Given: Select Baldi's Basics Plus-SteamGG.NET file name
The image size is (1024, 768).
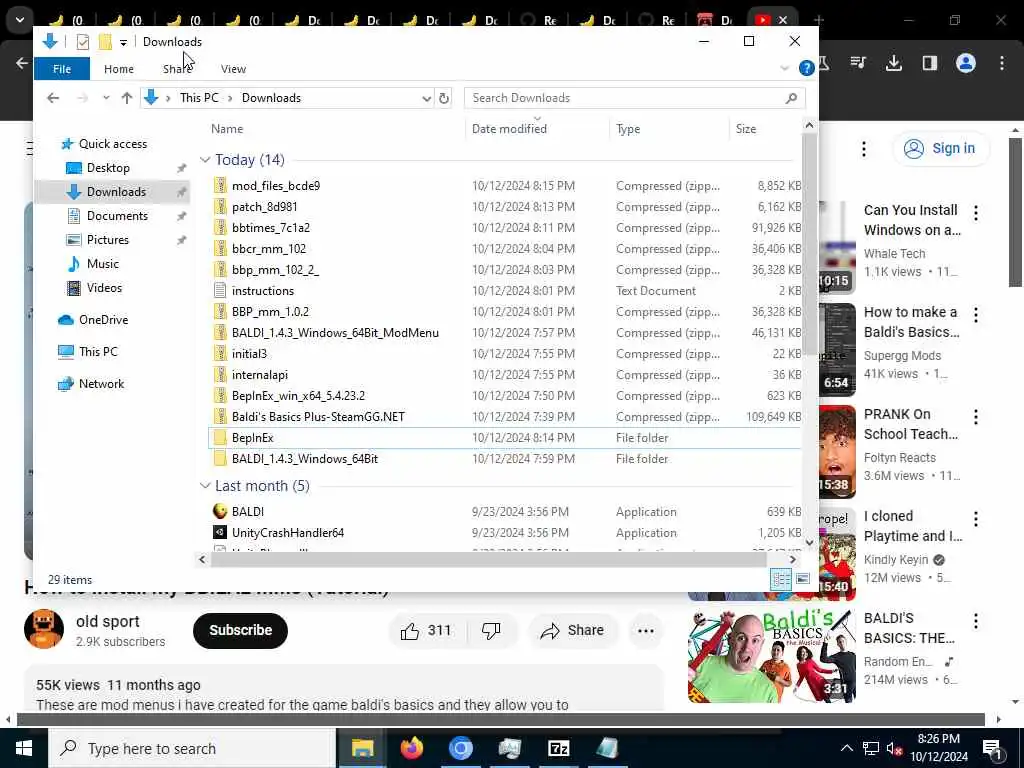Looking at the screenshot, I should tap(319, 417).
